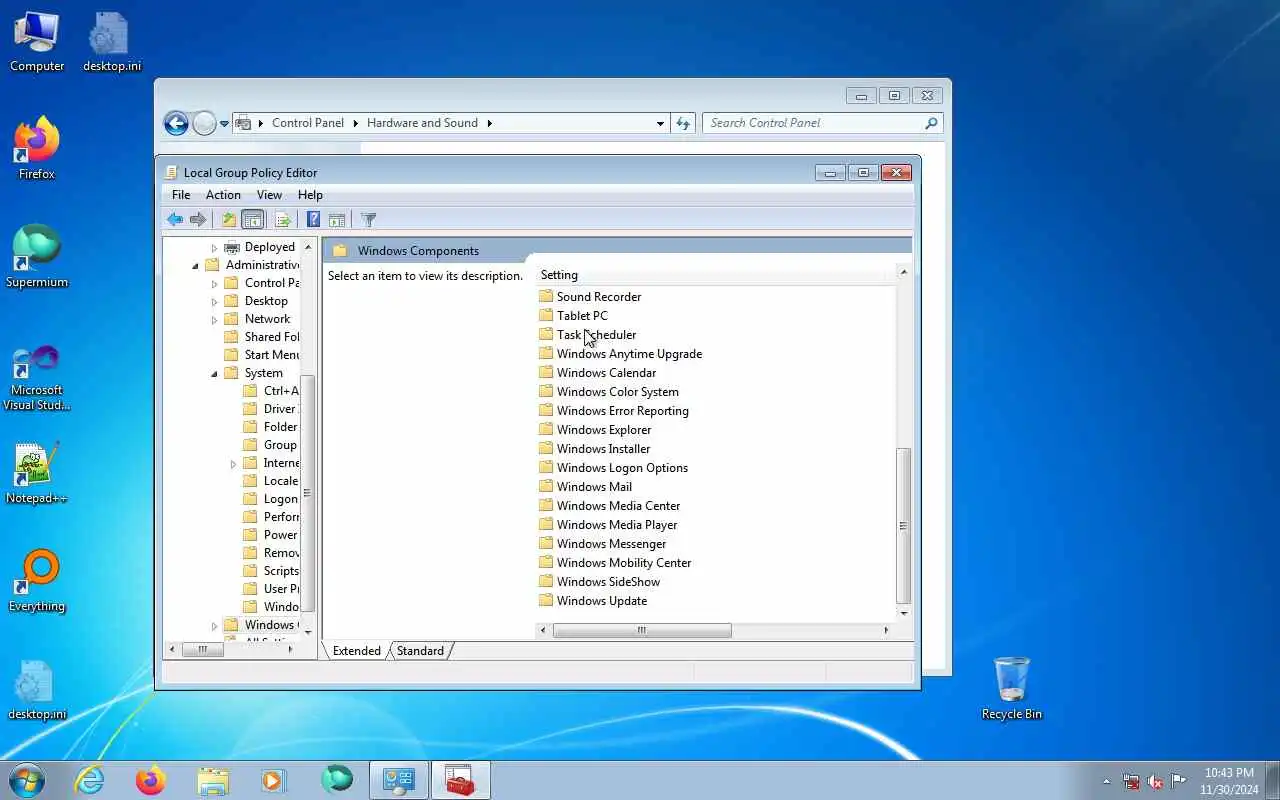Click tree pane scroll down arrow
The image size is (1280, 800).
tap(308, 632)
